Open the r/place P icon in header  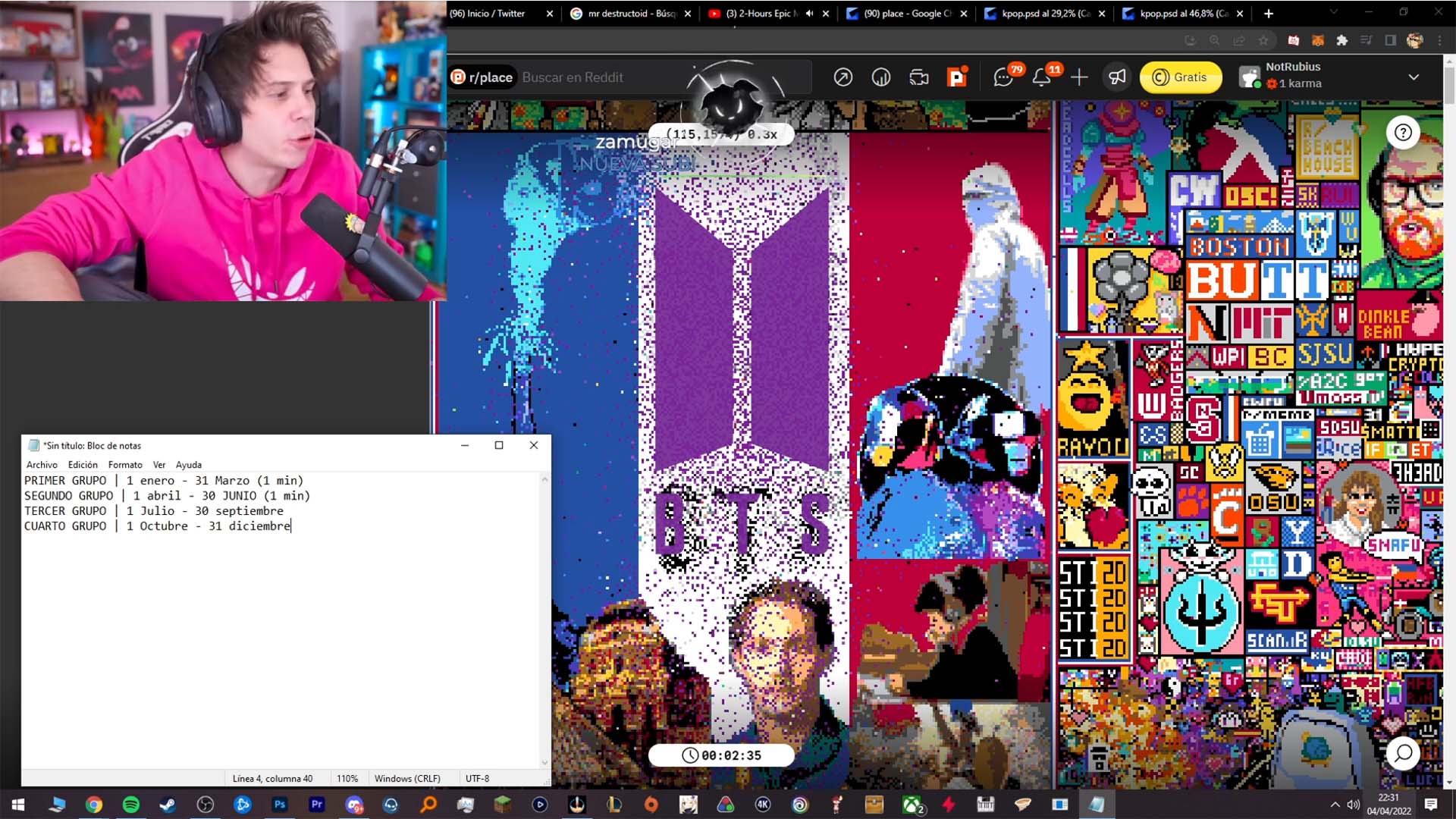957,77
